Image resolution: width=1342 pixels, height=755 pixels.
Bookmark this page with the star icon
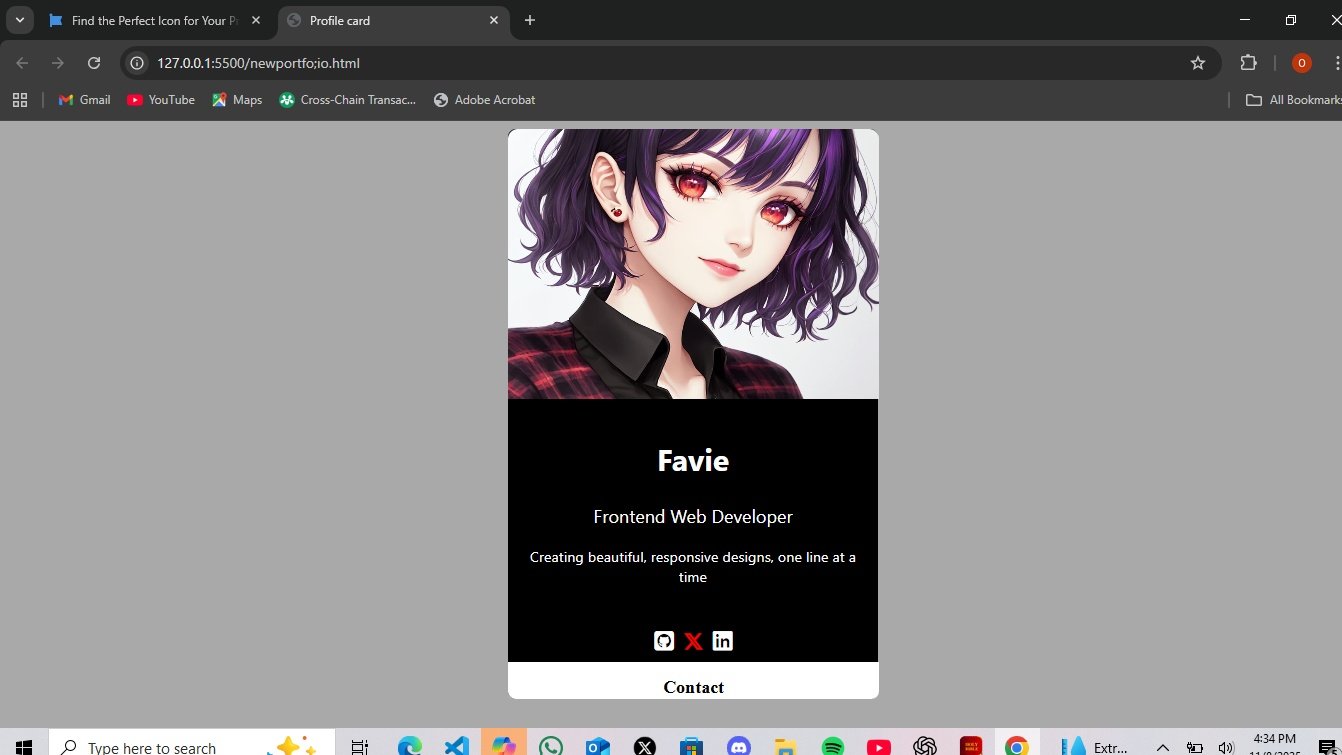point(1197,63)
